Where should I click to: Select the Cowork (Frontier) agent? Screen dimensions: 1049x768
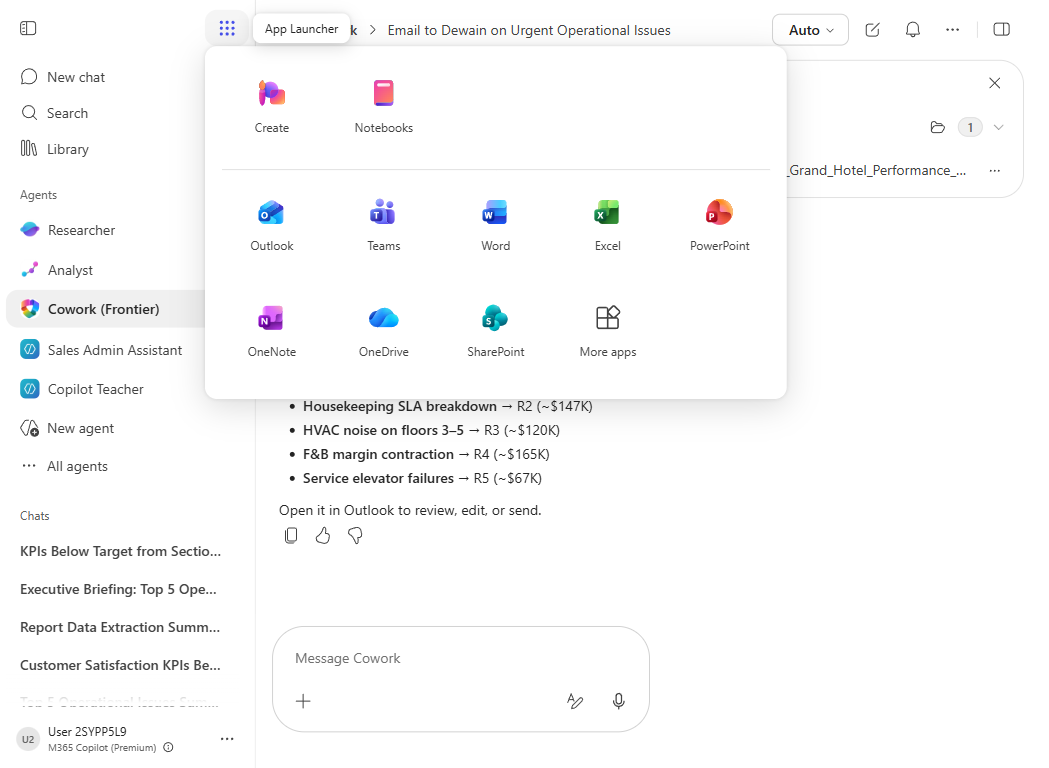[106, 309]
